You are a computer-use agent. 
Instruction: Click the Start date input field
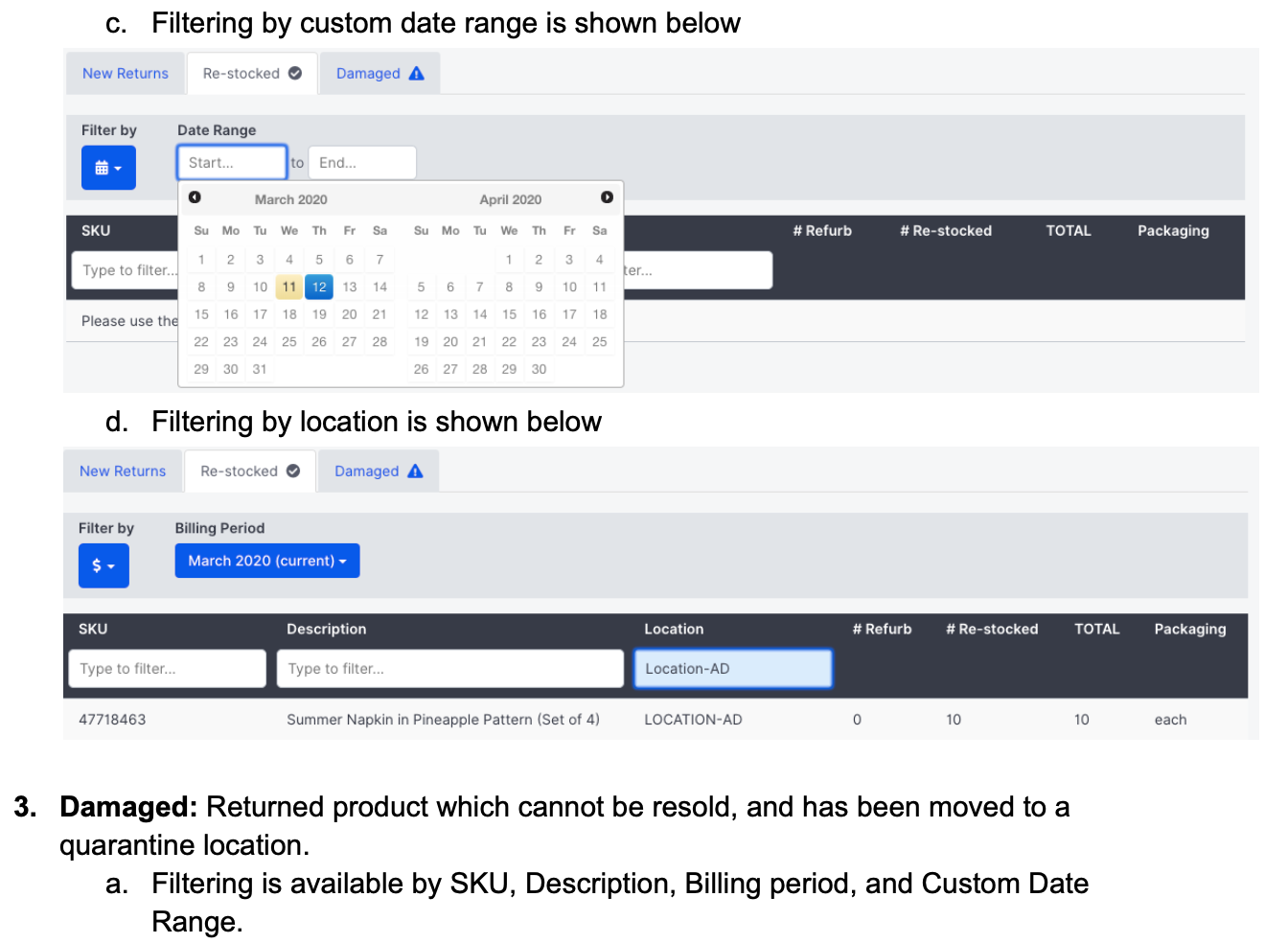pyautogui.click(x=231, y=161)
